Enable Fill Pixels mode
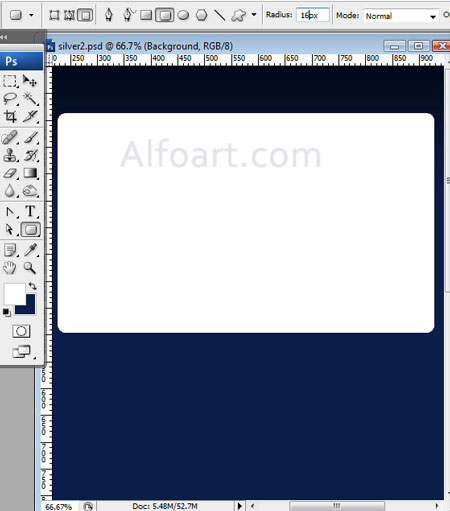 click(x=85, y=15)
